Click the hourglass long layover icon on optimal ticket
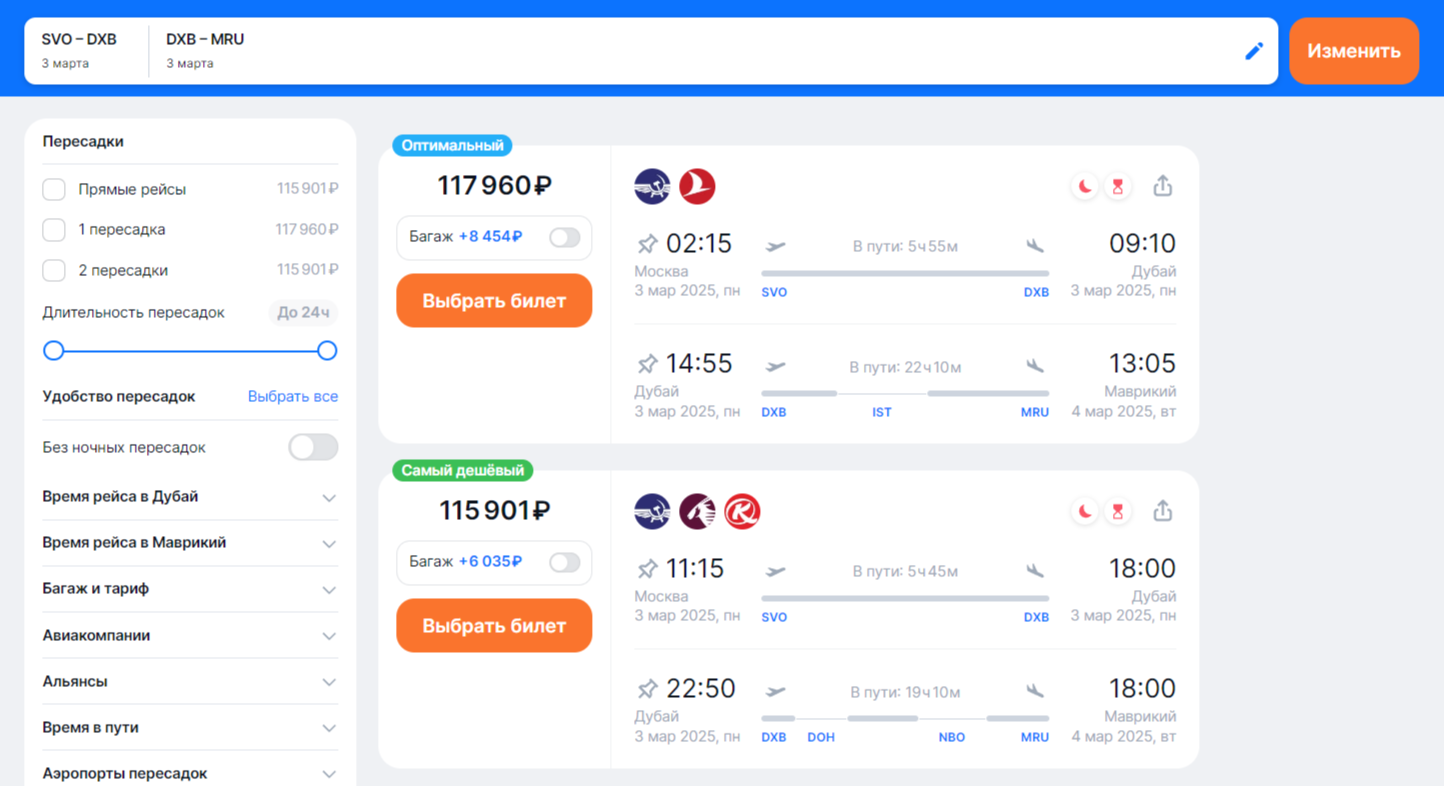This screenshot has width=1444, height=786. 1118,186
